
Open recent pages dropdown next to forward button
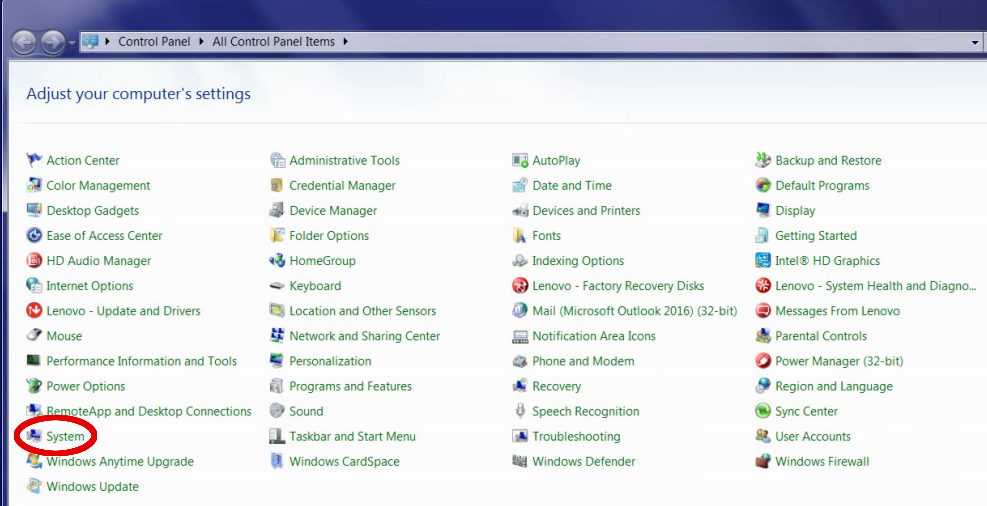click(x=72, y=43)
